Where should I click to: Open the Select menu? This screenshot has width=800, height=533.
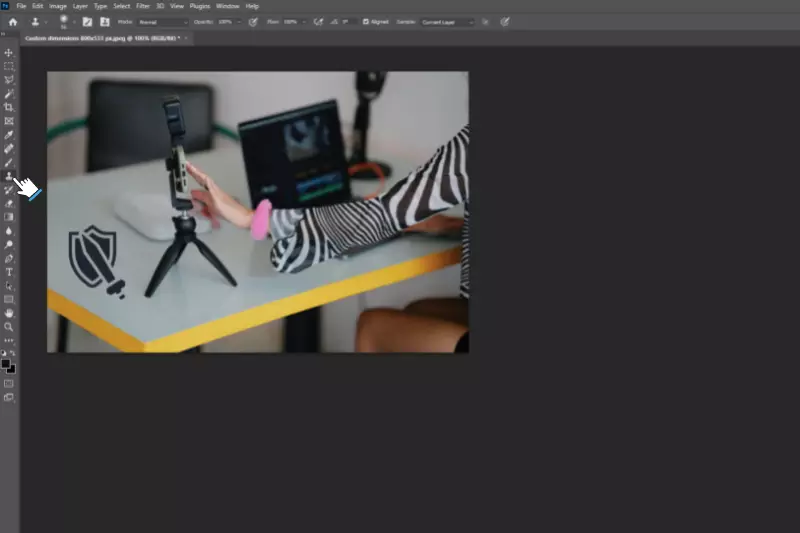point(121,6)
